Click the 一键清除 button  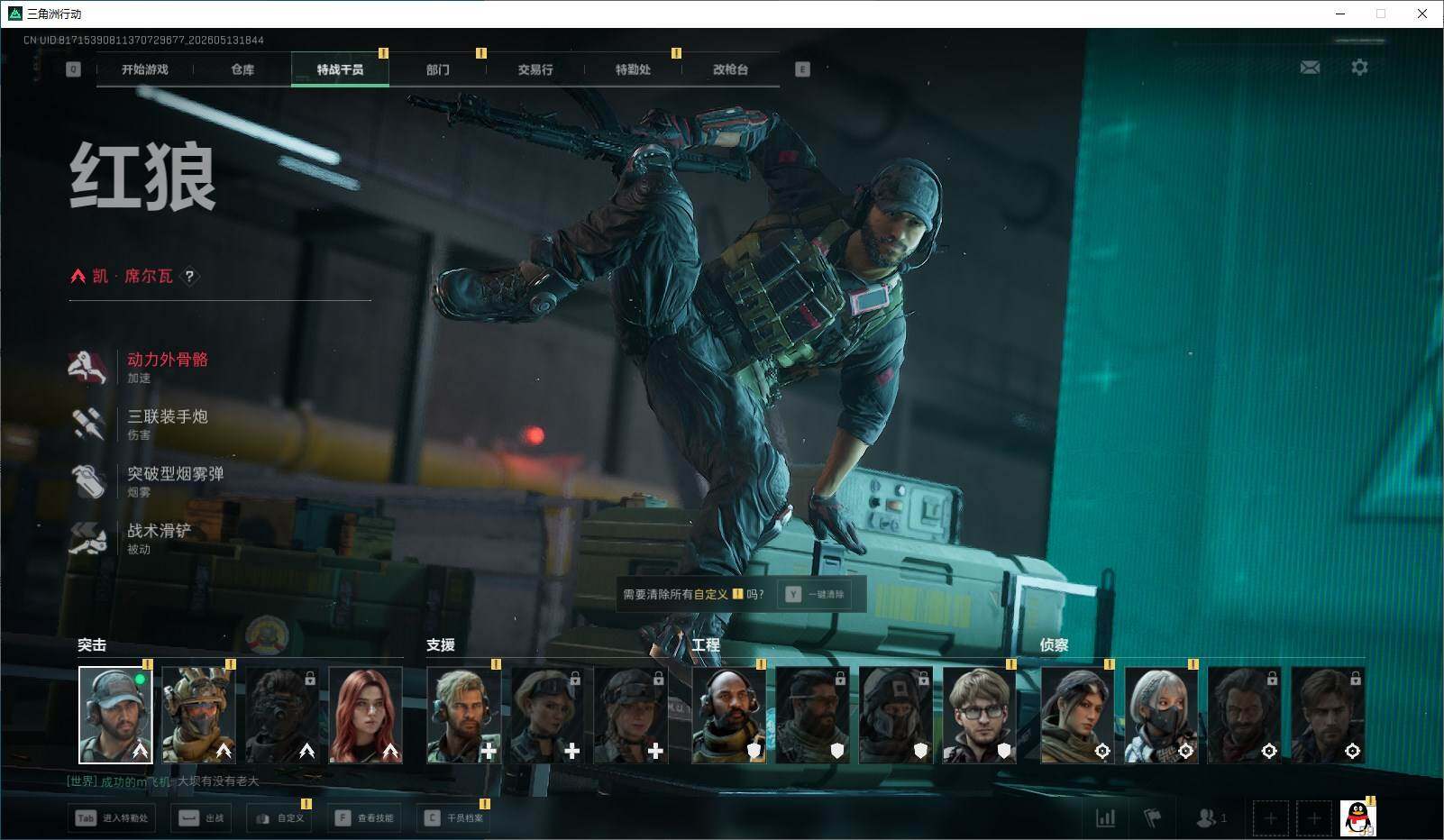[816, 595]
